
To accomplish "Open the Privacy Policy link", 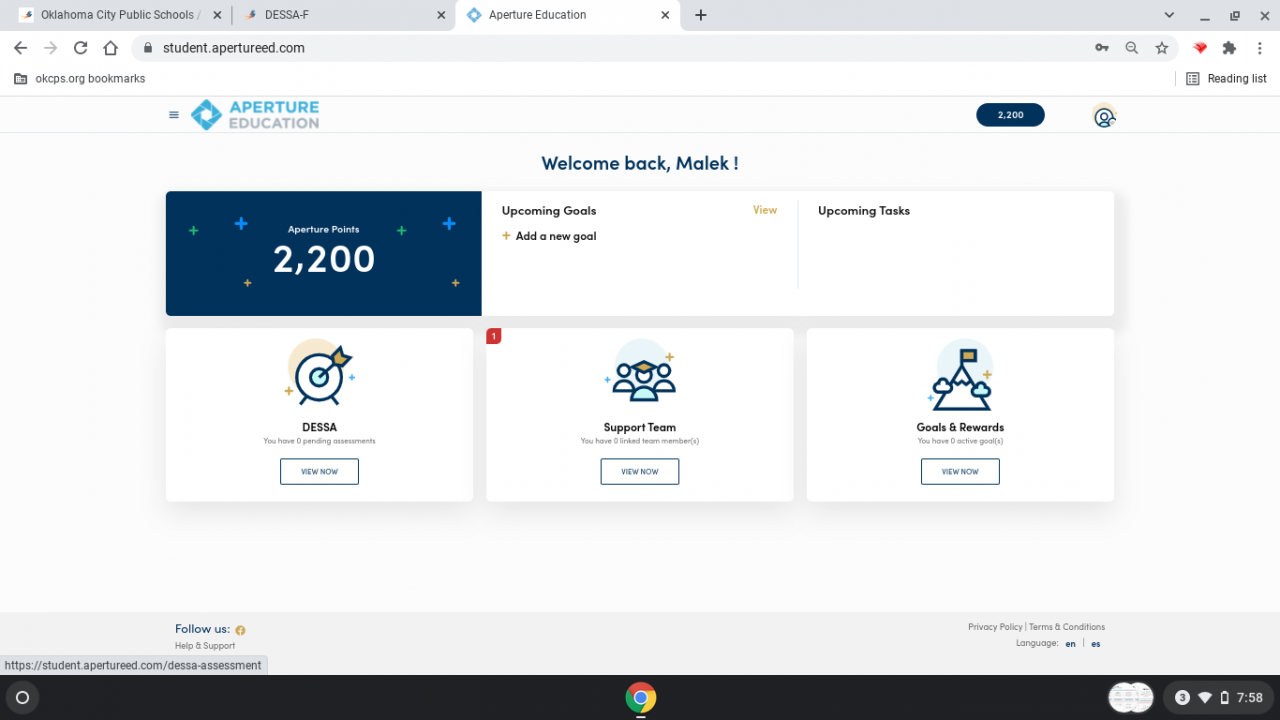I will click(995, 627).
